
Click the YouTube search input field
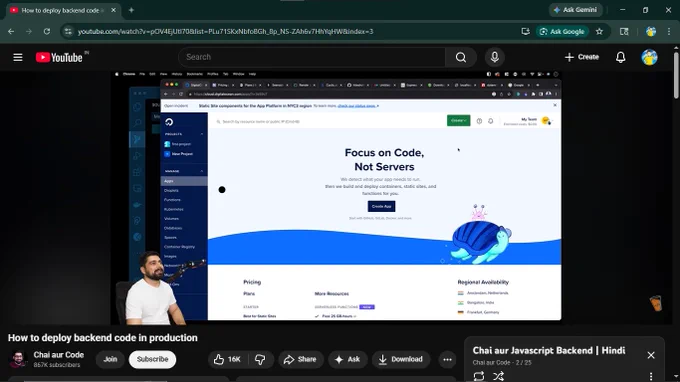click(x=312, y=57)
